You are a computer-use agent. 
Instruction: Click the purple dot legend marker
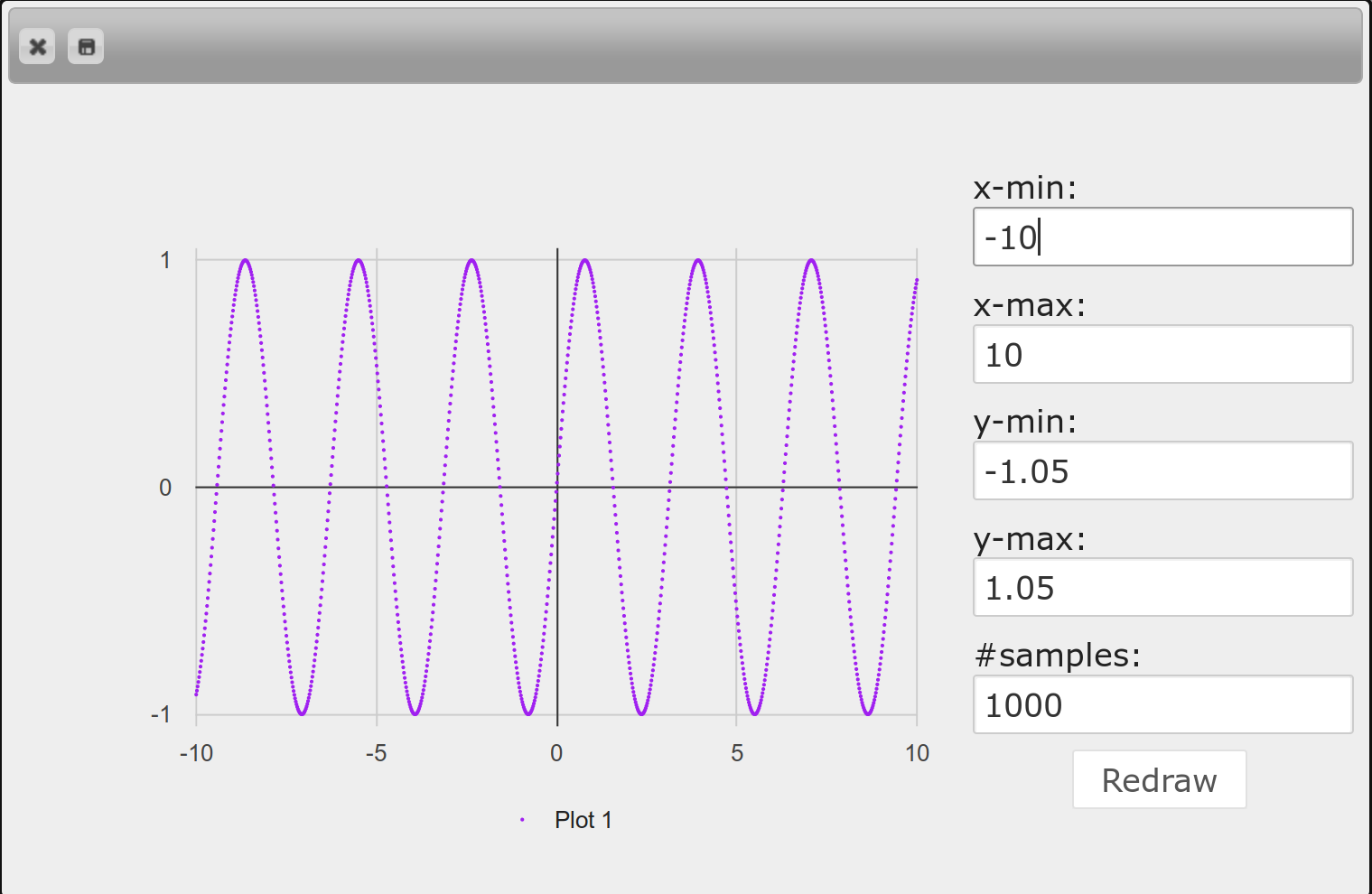click(523, 820)
